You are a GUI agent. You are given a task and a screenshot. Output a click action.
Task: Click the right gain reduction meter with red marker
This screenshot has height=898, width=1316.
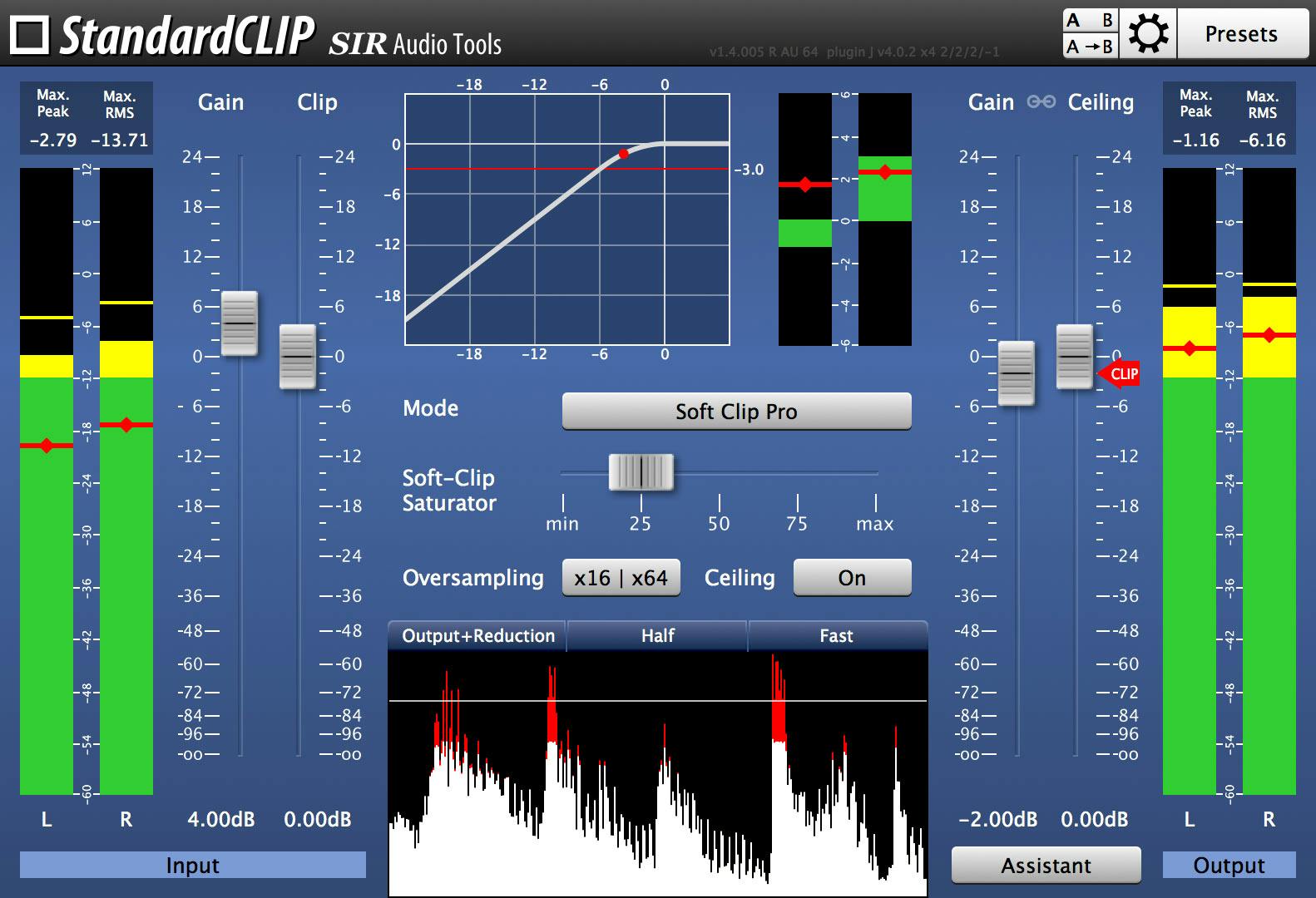click(885, 220)
